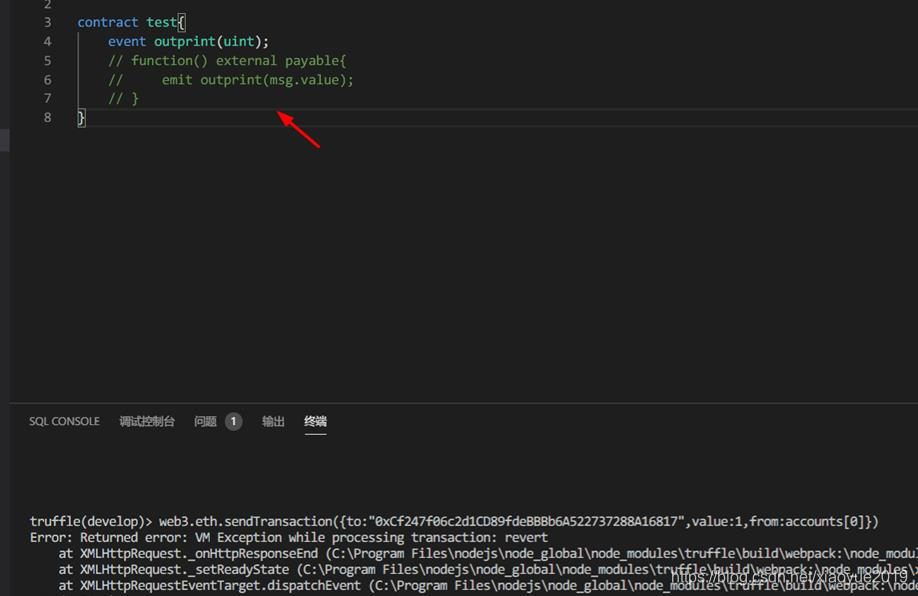Select the 终端 terminal tab
This screenshot has height=596, width=918.
[316, 422]
